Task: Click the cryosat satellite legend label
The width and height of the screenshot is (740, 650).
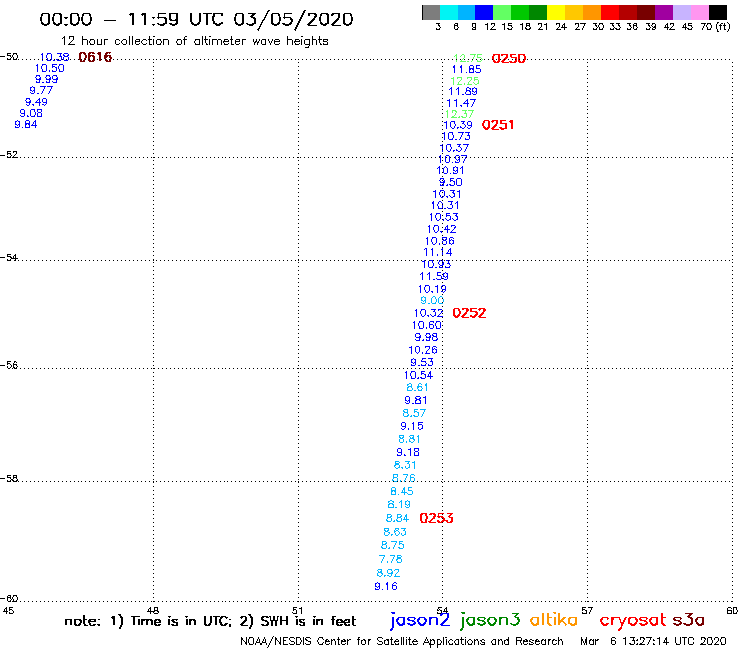Action: click(633, 621)
